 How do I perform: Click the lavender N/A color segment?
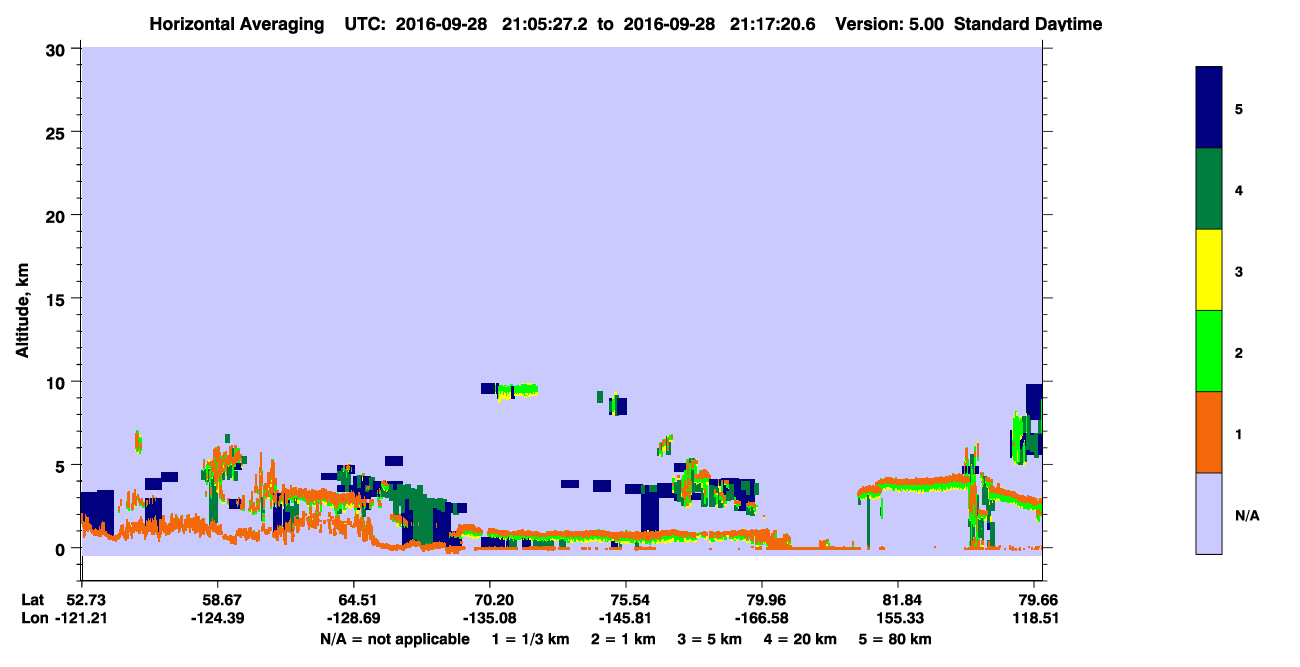pos(1209,513)
